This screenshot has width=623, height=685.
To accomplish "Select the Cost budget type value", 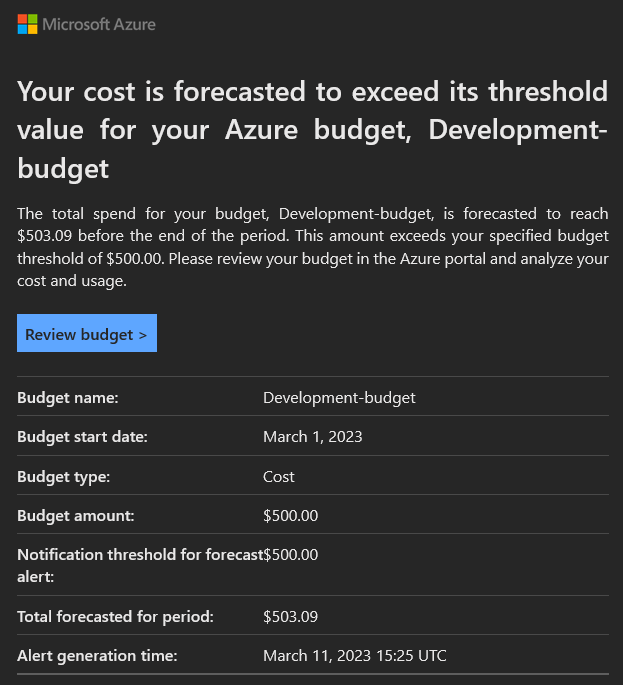I will [x=279, y=477].
